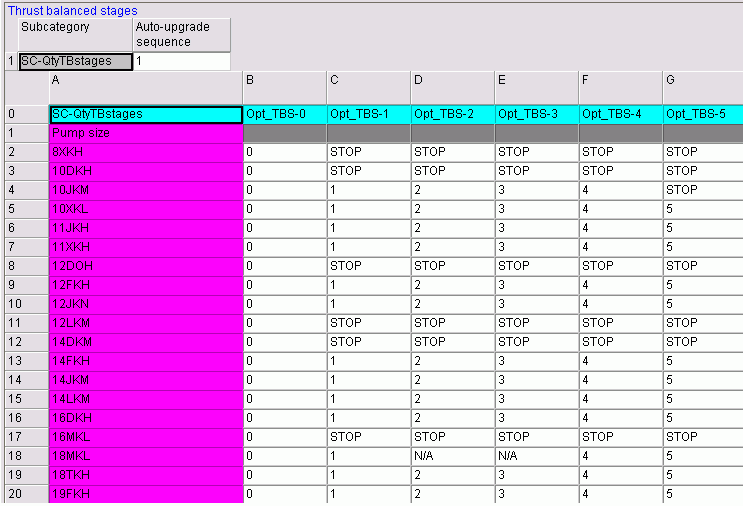
Task: Click the Opt_TBS-0 value 0 for 10XKL
Action: 285,209
